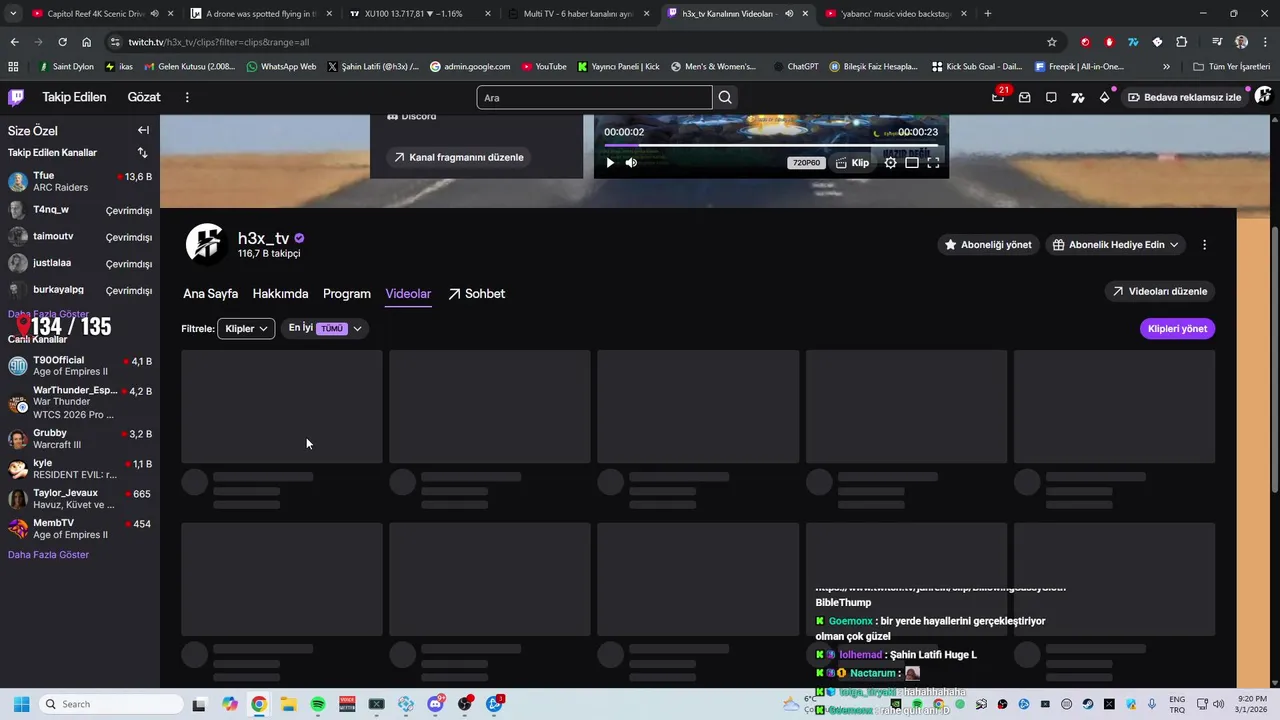The height and width of the screenshot is (720, 1280).
Task: Mute the channel trailer volume
Action: tap(631, 163)
